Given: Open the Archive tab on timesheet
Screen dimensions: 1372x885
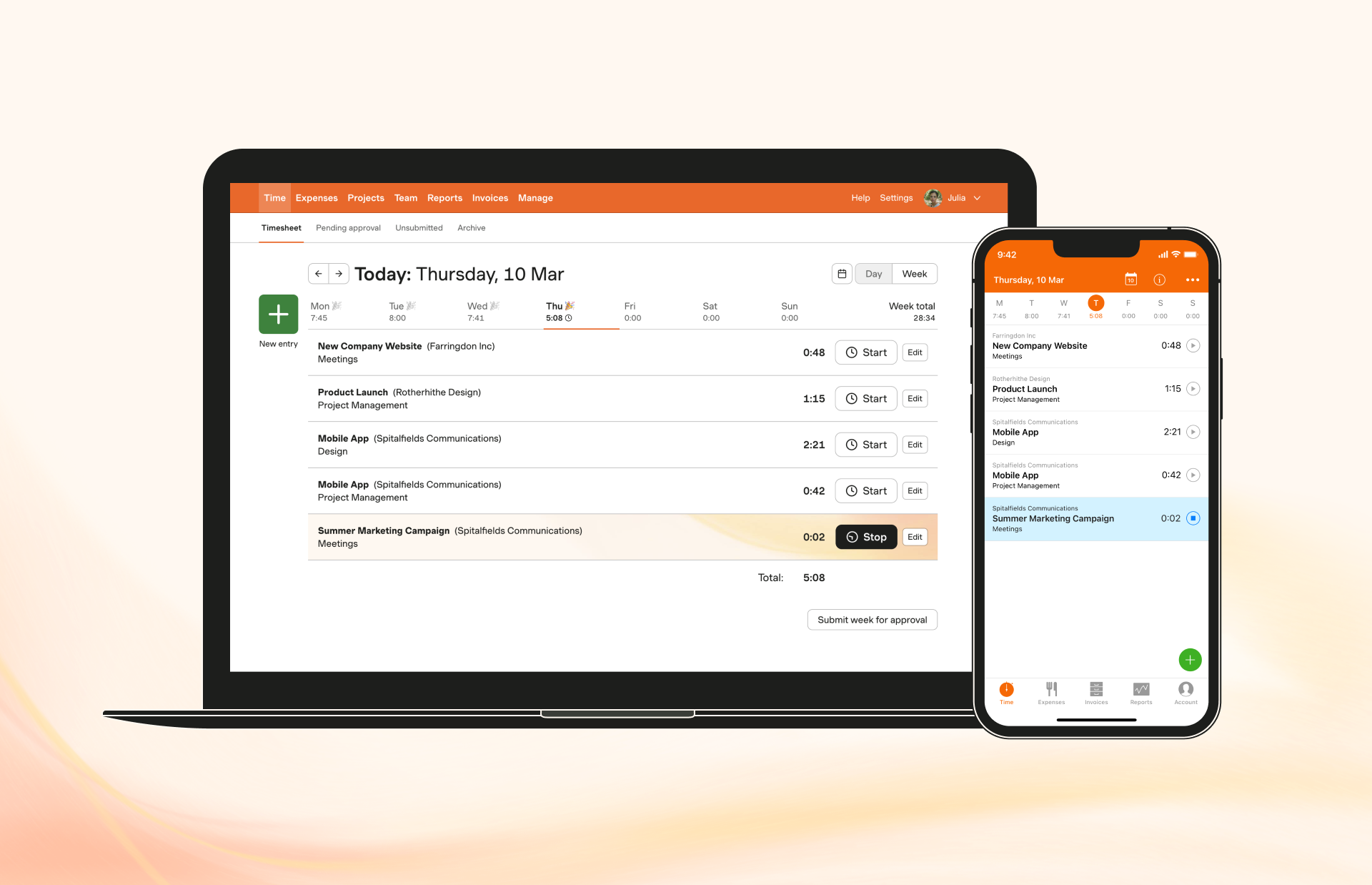Looking at the screenshot, I should tap(471, 228).
